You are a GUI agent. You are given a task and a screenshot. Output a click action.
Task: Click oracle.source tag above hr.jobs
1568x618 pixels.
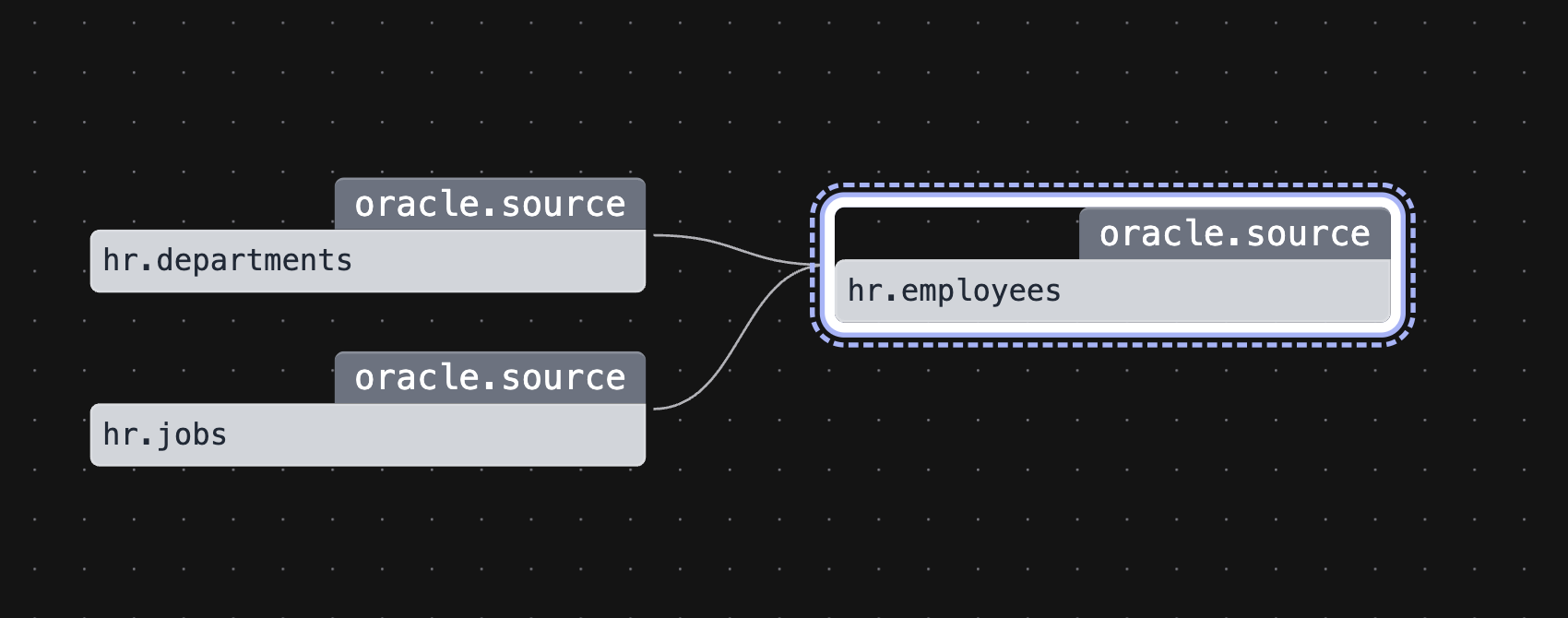pyautogui.click(x=490, y=377)
